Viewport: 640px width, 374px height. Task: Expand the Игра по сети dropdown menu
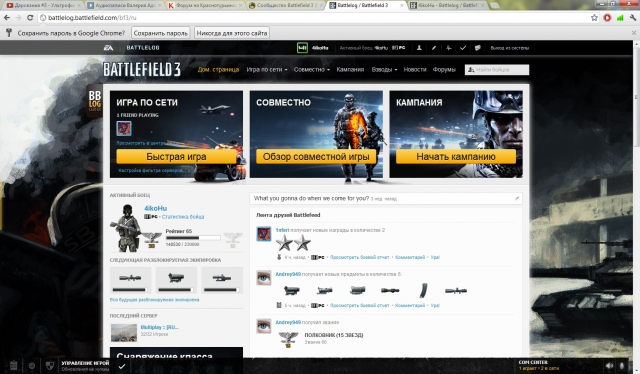tap(267, 69)
